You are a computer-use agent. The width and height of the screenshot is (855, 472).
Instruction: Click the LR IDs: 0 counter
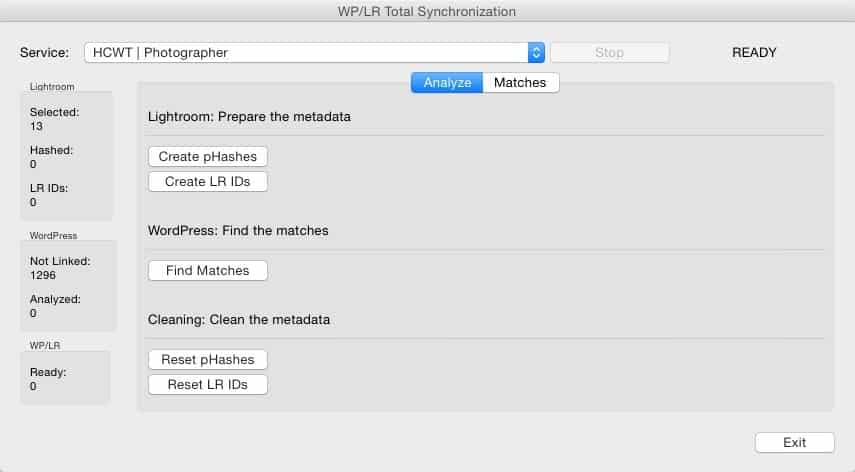[49, 195]
